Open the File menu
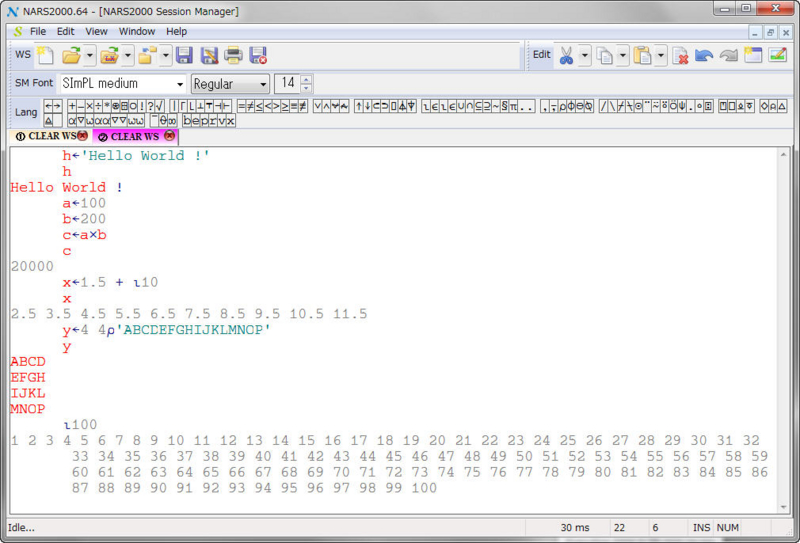800x543 pixels. pyautogui.click(x=38, y=32)
